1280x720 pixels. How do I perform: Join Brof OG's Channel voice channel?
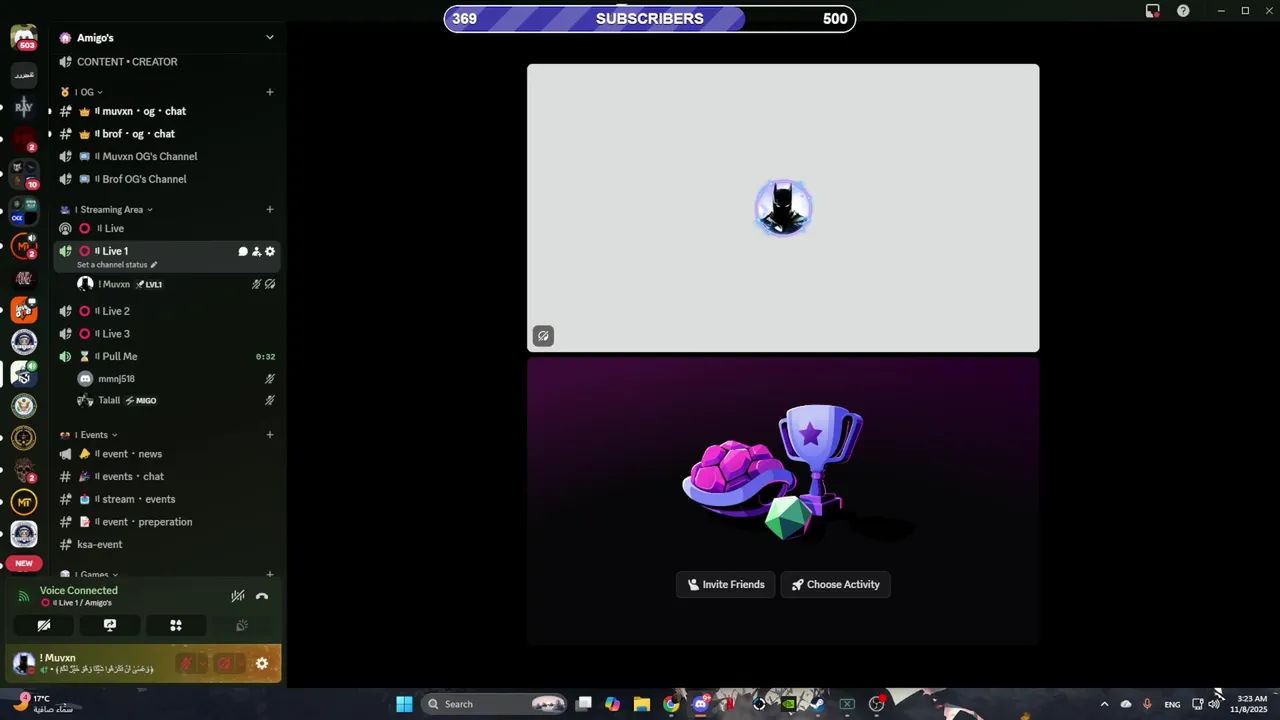click(x=167, y=179)
